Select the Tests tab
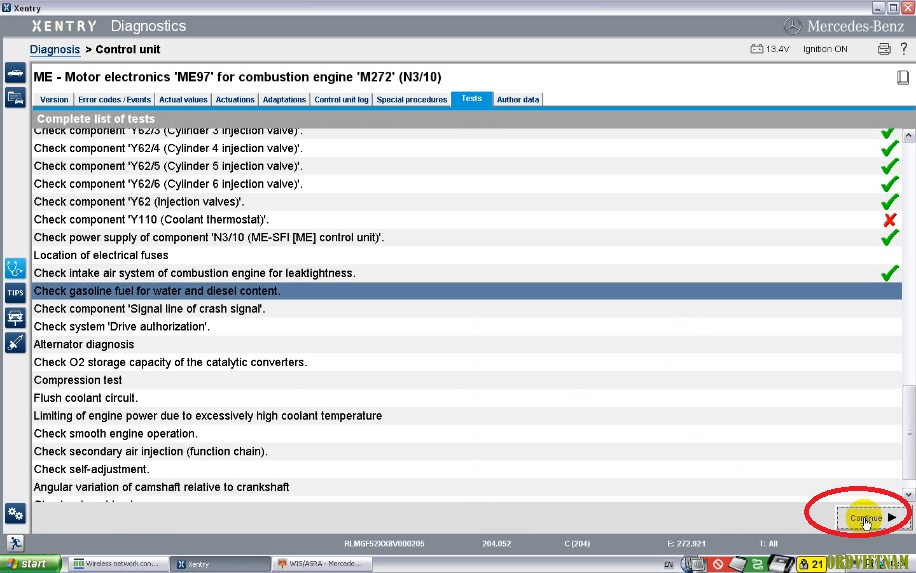916x573 pixels. 471,99
